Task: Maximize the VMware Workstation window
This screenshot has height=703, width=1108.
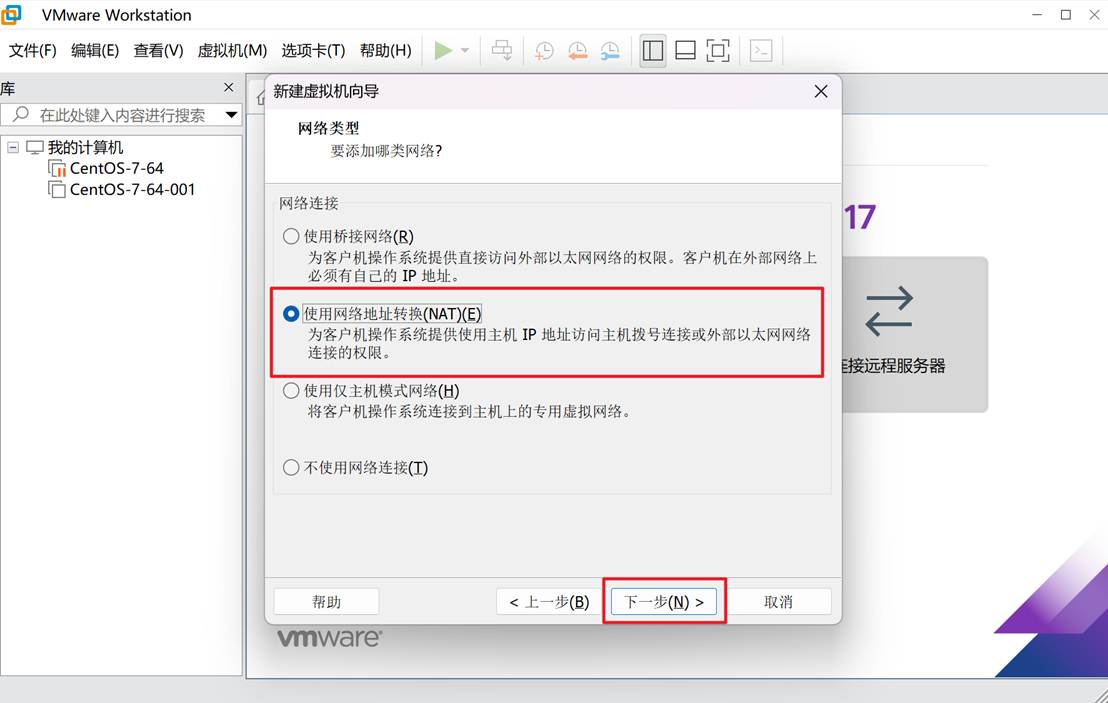Action: (x=1066, y=14)
